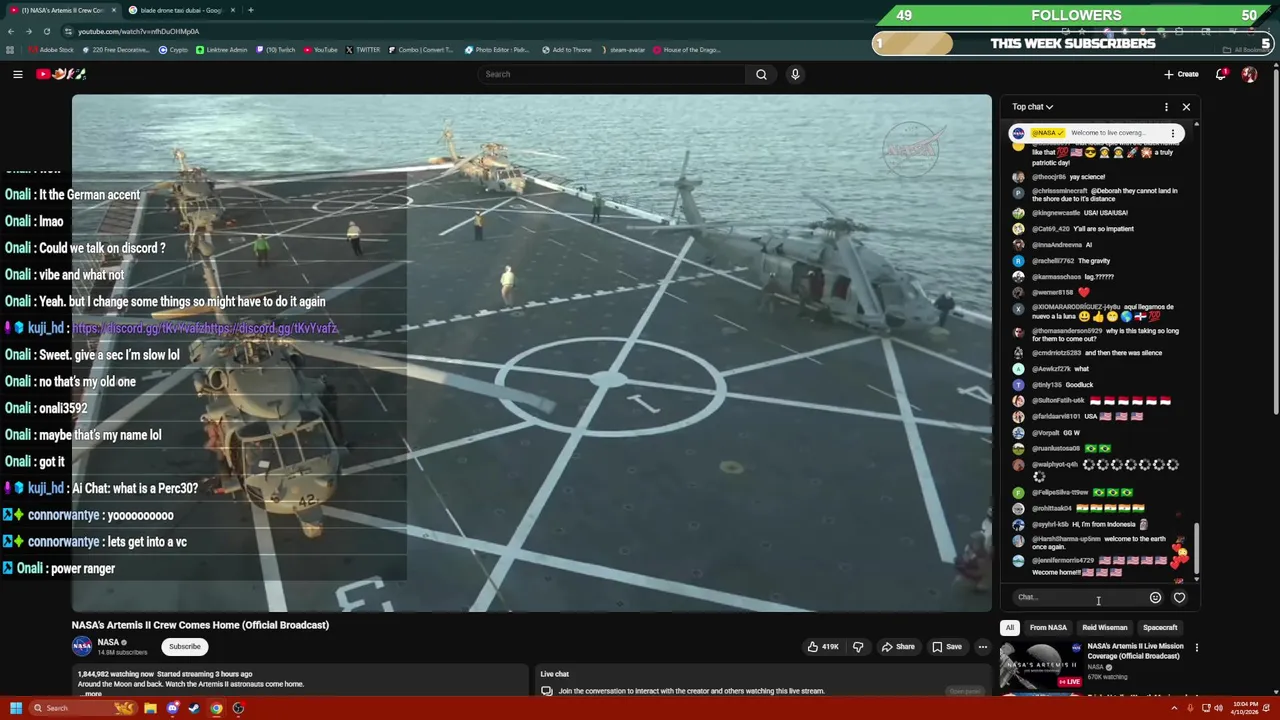Expand video description with ...more
Viewport: 1280px width, 720px height.
pos(91,693)
